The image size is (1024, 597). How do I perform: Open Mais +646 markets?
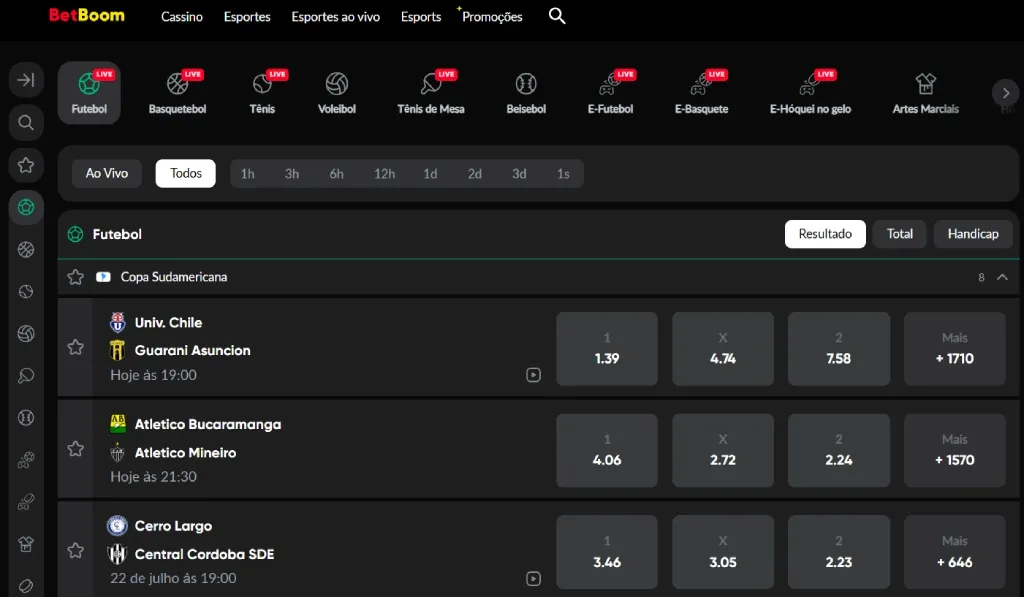point(955,553)
